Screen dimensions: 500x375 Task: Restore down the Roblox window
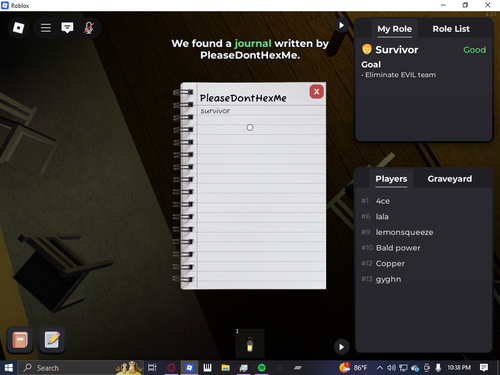[x=465, y=5]
